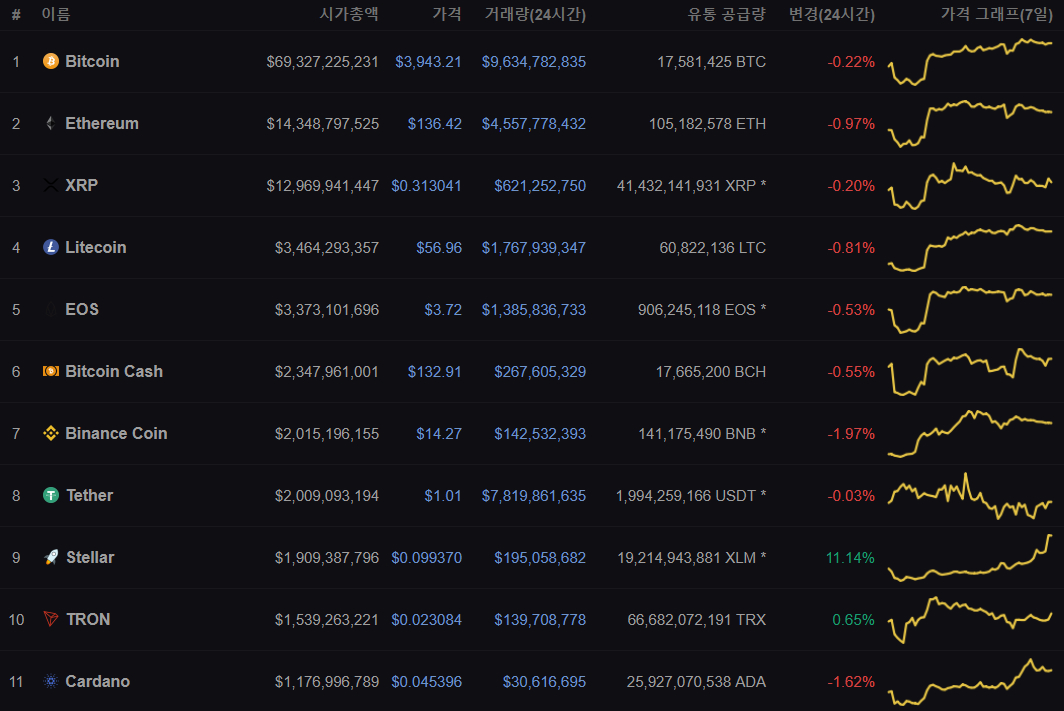Click the Stellar rocket logo icon
Viewport: 1064px width, 711px height.
51,557
